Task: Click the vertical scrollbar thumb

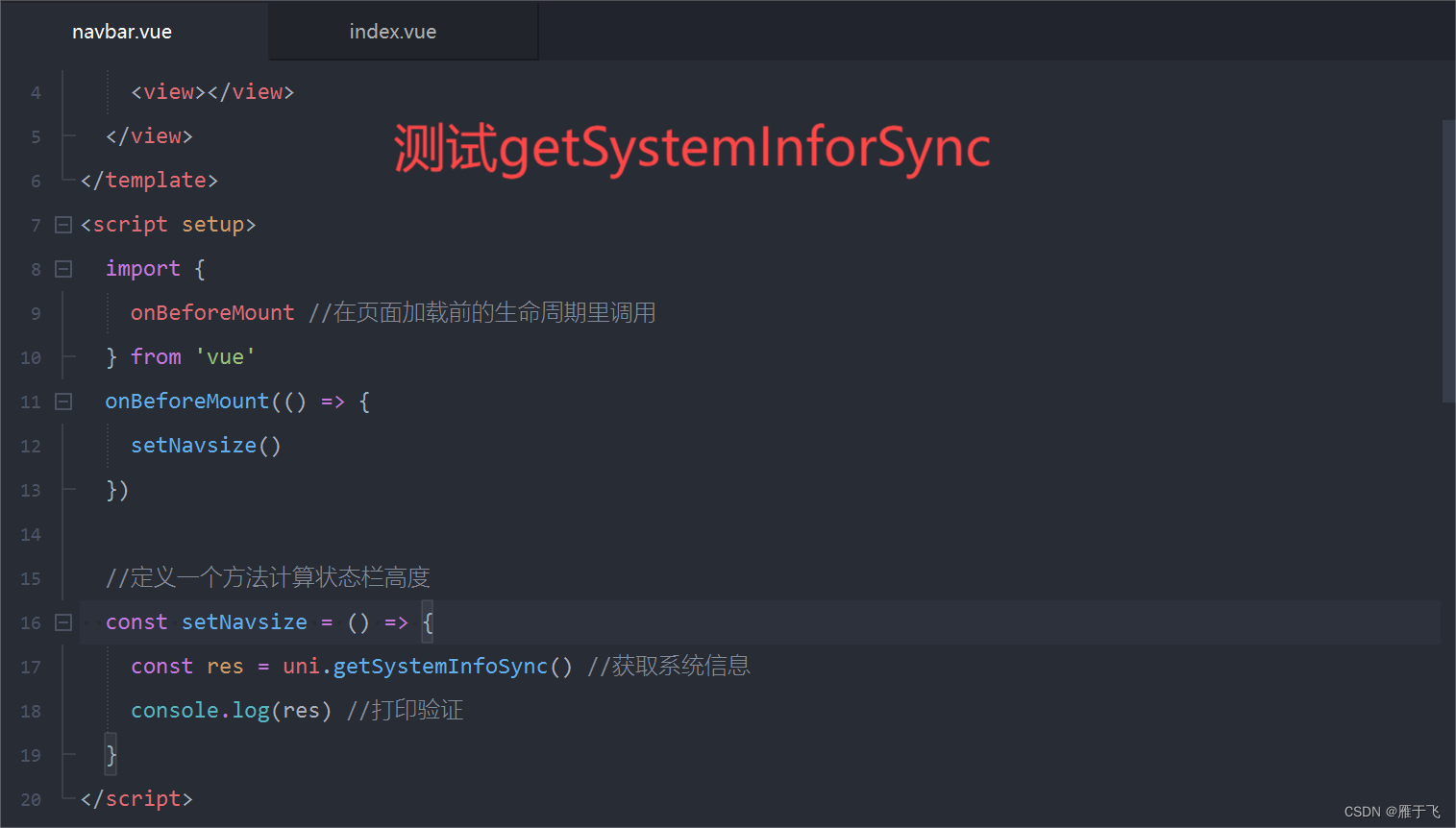Action: click(1448, 261)
